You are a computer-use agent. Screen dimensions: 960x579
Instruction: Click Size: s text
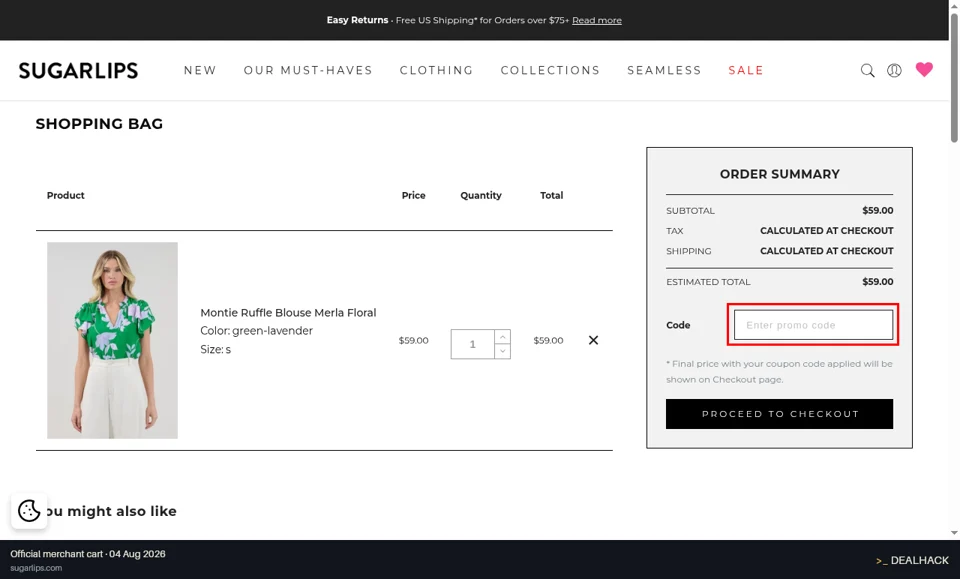pyautogui.click(x=216, y=349)
